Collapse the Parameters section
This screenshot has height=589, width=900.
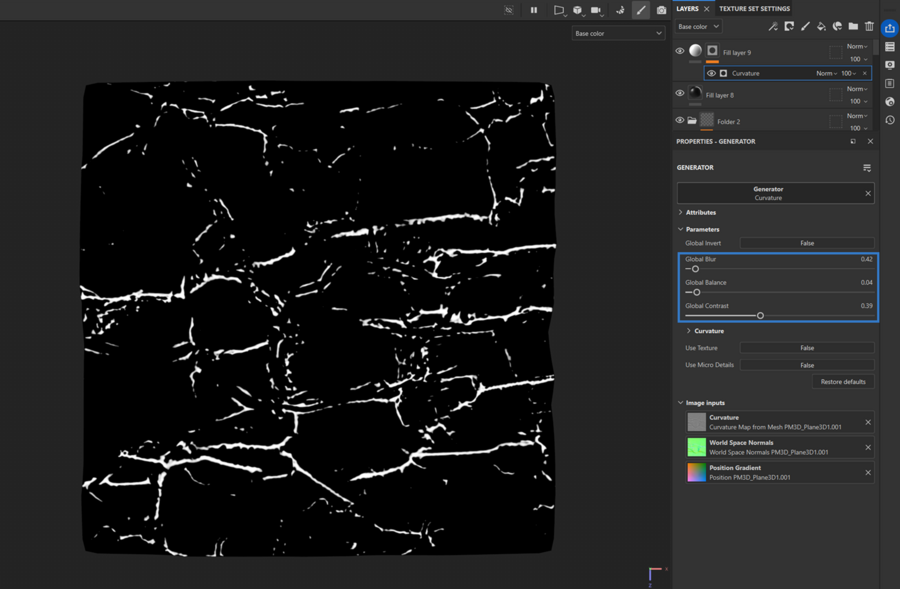(702, 229)
